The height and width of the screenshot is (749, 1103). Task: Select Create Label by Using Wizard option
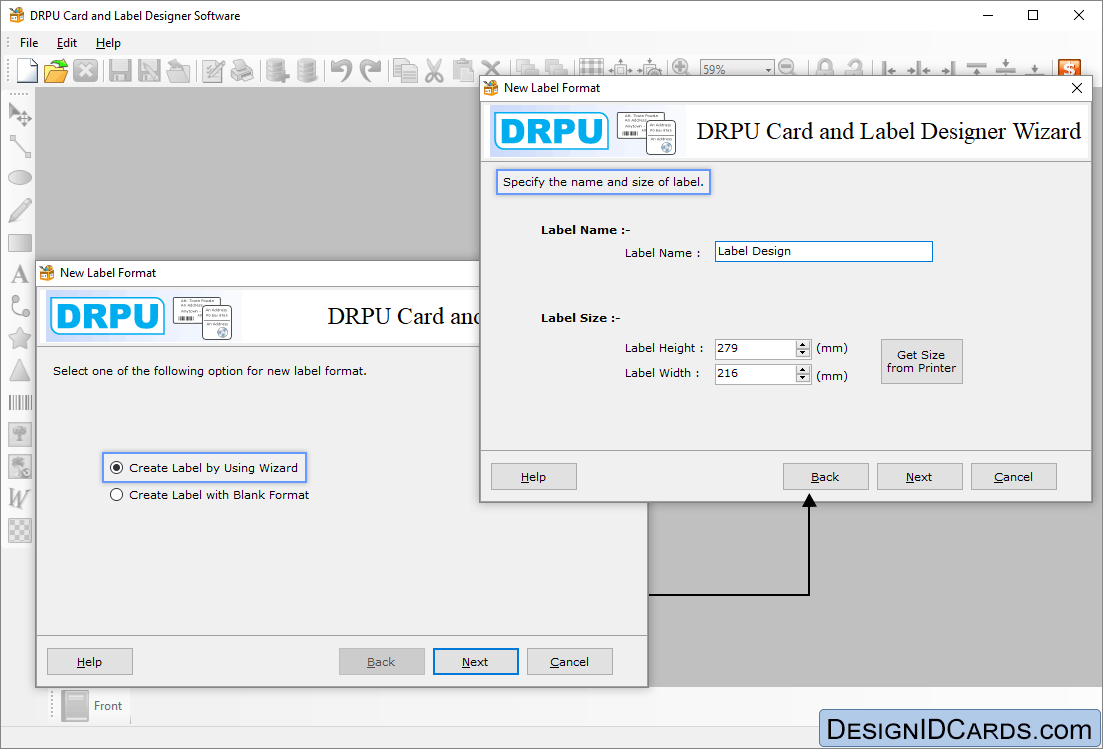point(204,468)
